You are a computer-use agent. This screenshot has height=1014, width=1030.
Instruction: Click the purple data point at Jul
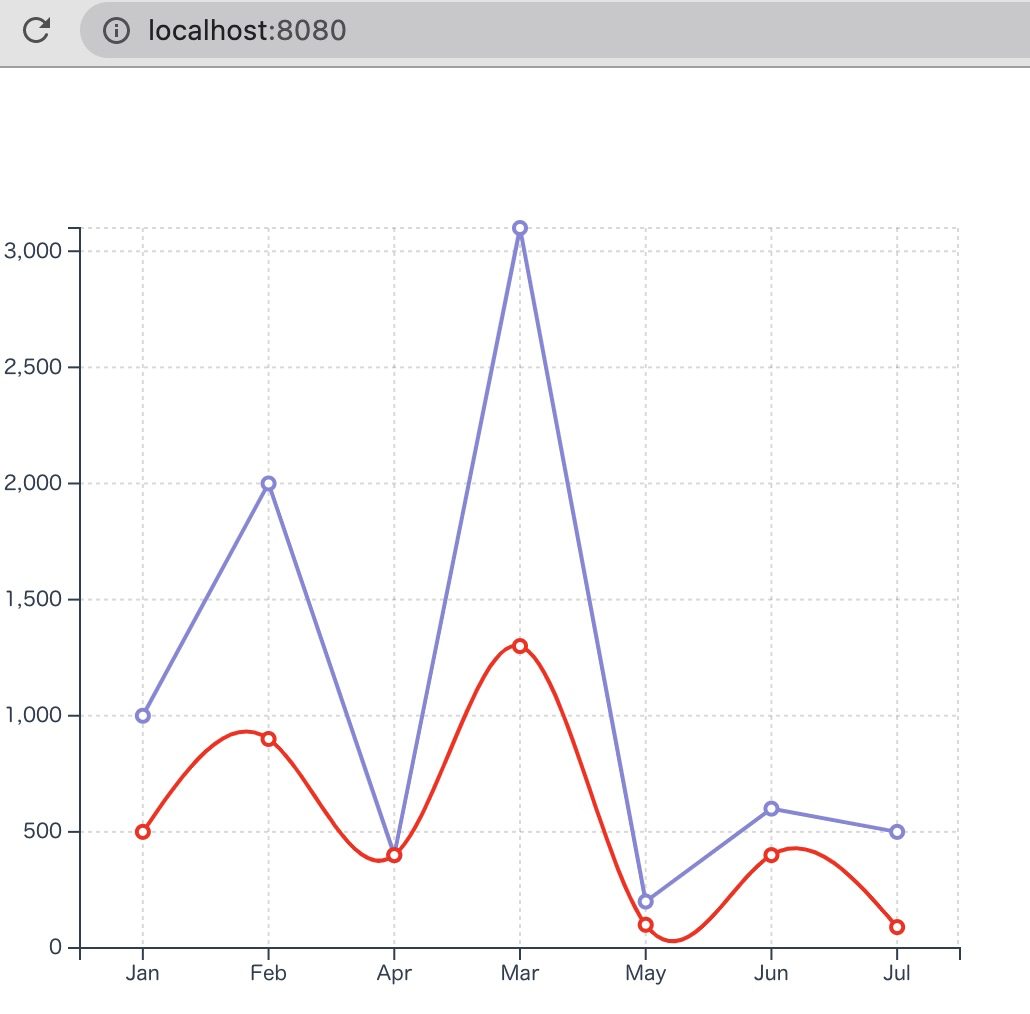click(x=897, y=832)
